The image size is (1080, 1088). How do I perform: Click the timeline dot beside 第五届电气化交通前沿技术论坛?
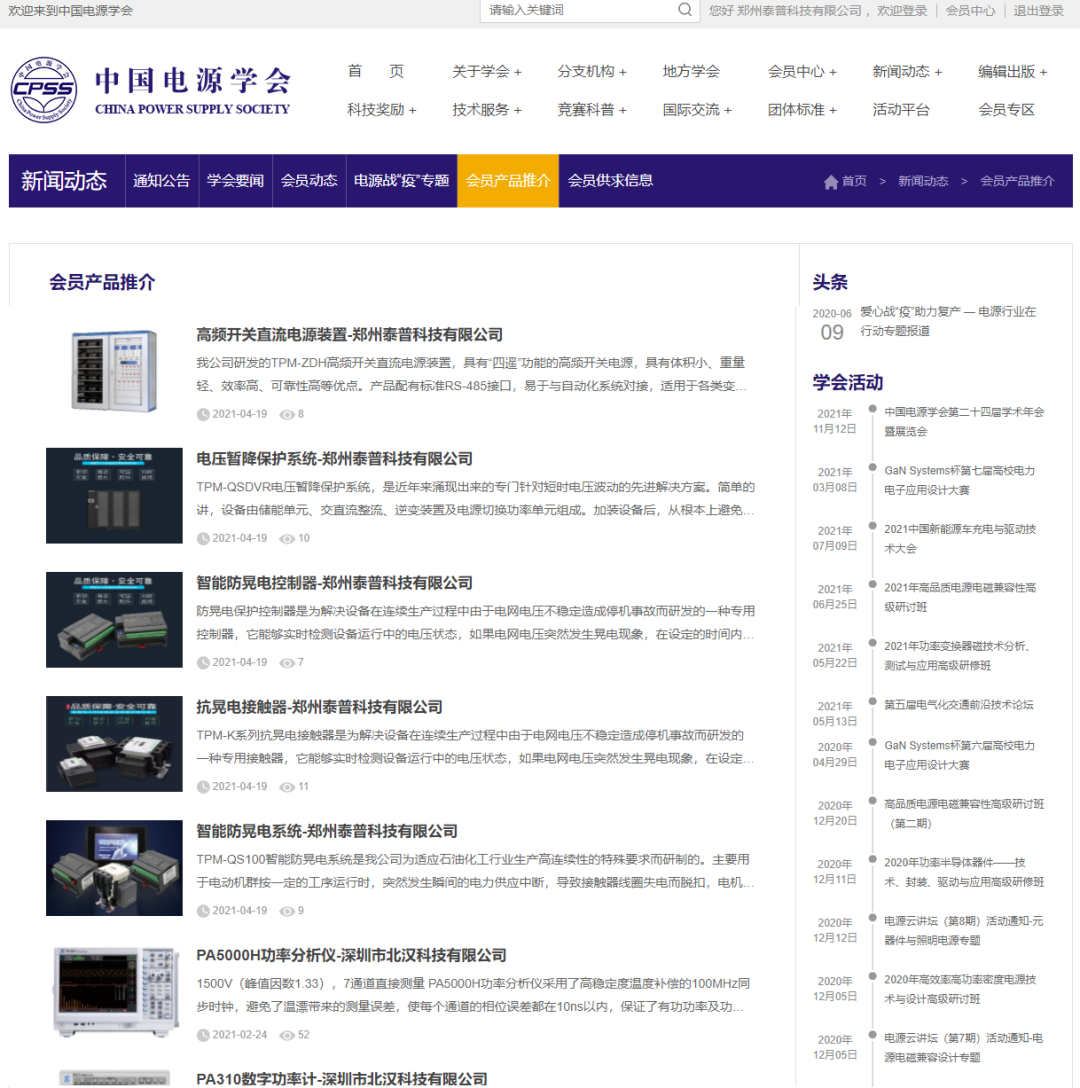click(x=872, y=702)
